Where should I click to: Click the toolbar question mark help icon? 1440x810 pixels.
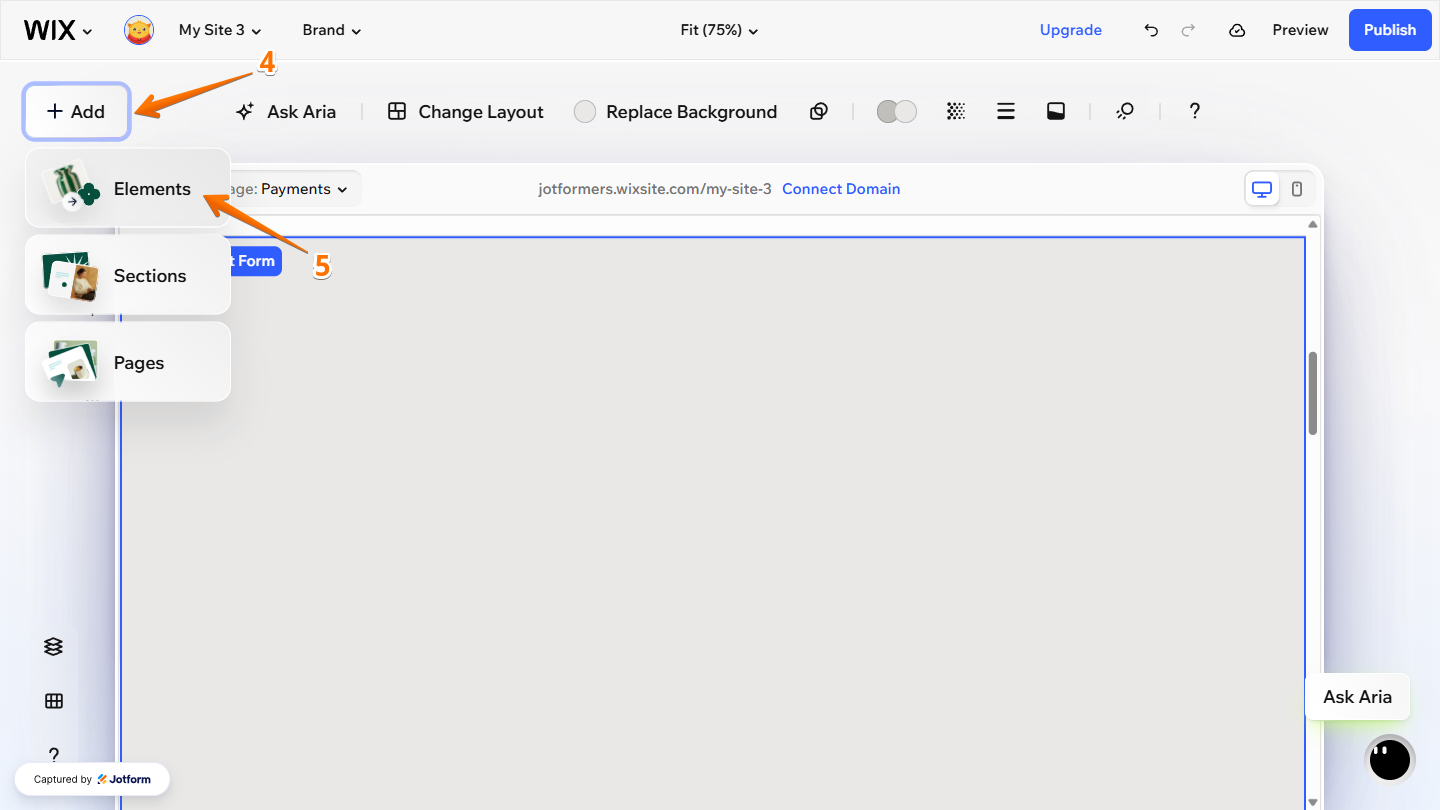coord(1194,111)
